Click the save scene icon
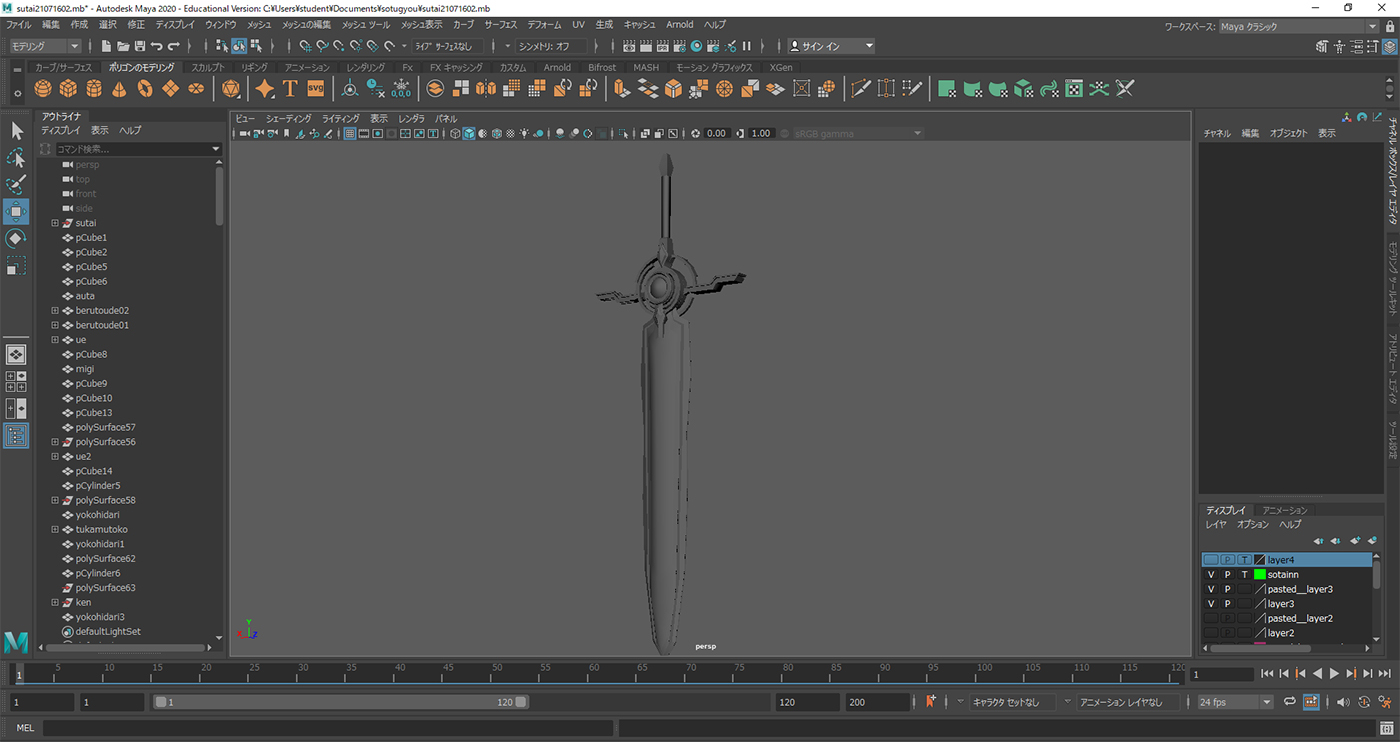 (140, 46)
